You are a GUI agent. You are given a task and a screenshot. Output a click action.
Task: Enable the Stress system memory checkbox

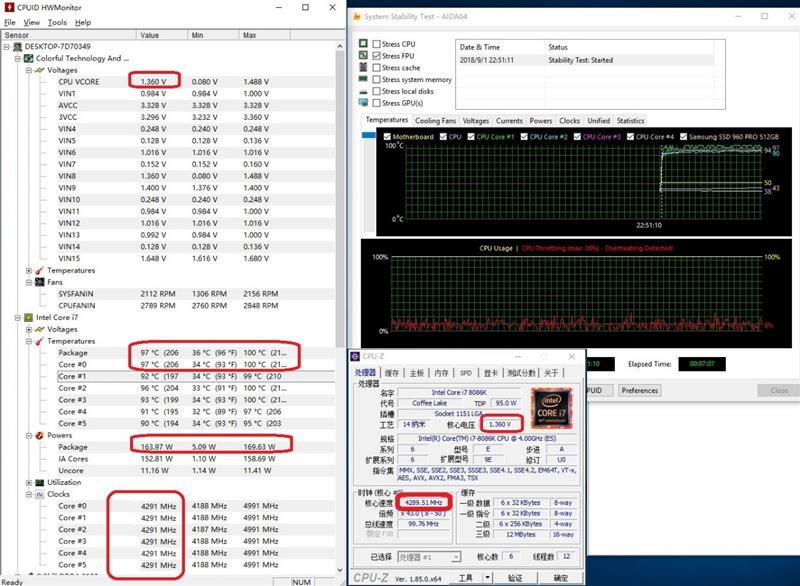[377, 80]
